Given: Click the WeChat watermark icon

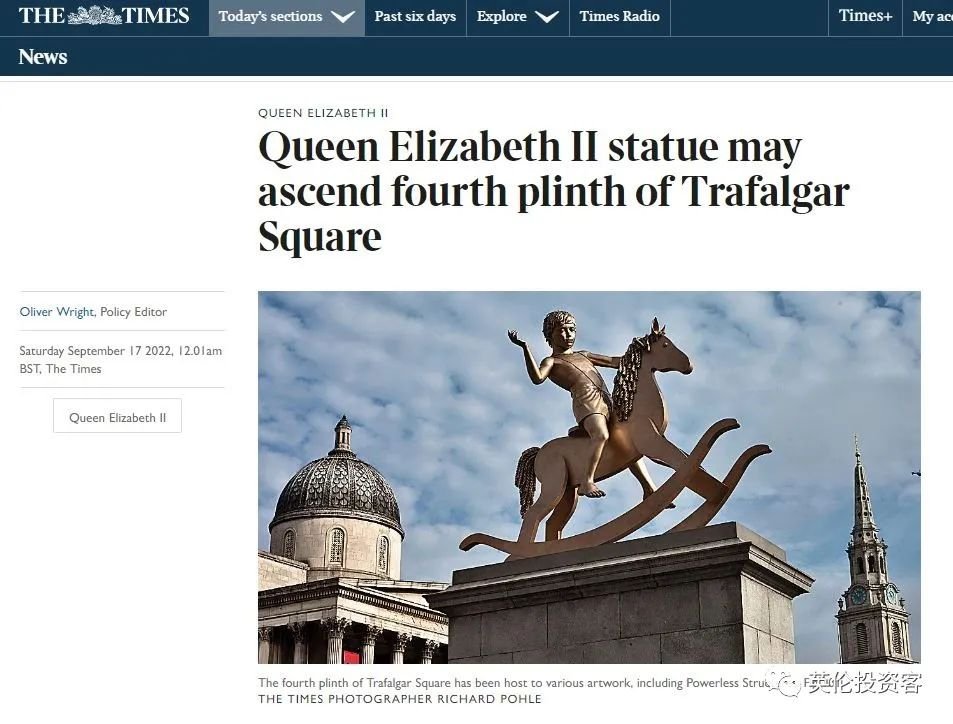Looking at the screenshot, I should 786,683.
